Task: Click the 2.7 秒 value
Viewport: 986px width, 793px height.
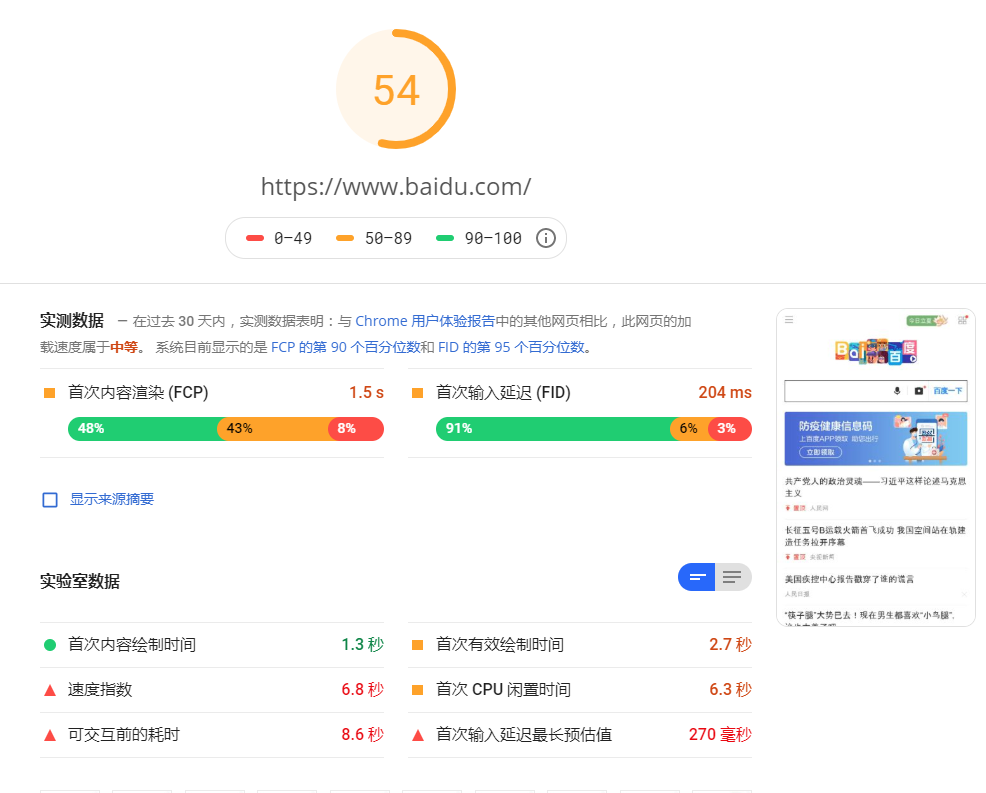Action: pos(731,645)
